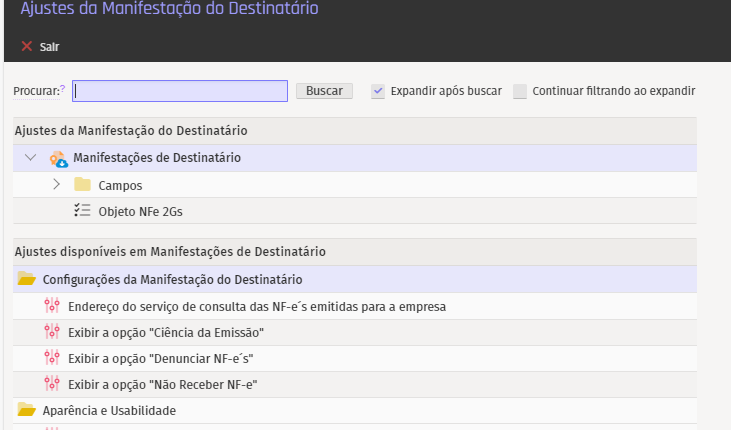Viewport: 731px width, 430px height.
Task: Uncheck Expandir após buscar checkbox
Action: 378,91
